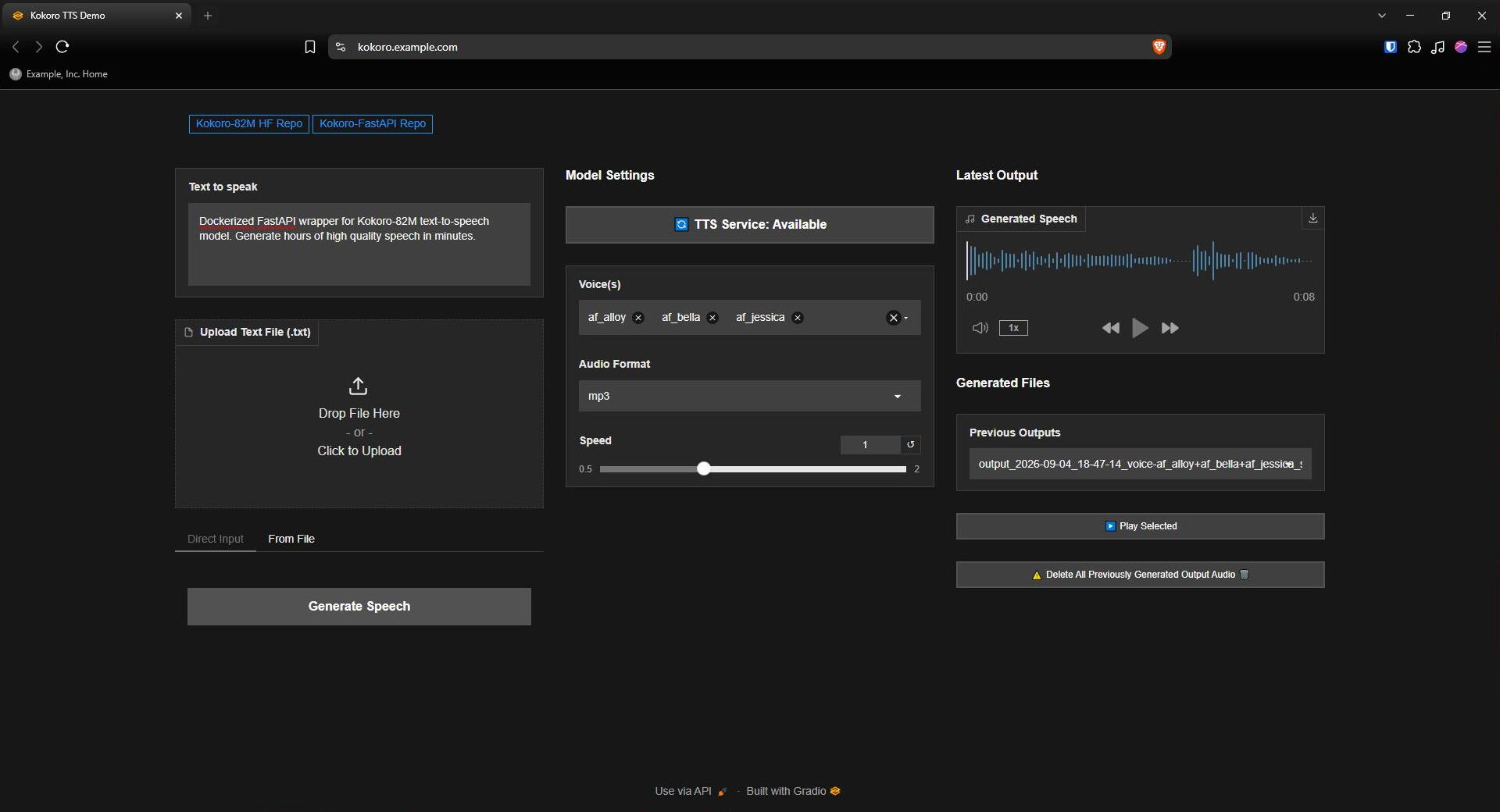Change the 1x playback speed
The width and height of the screenshot is (1500, 812).
[1013, 328]
